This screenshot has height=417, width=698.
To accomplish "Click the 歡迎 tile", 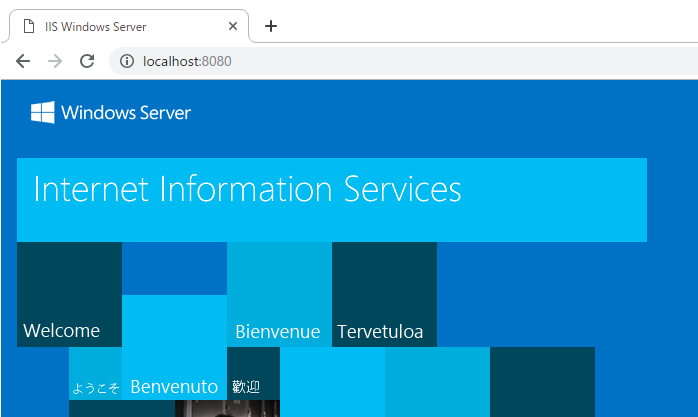I will (x=253, y=373).
